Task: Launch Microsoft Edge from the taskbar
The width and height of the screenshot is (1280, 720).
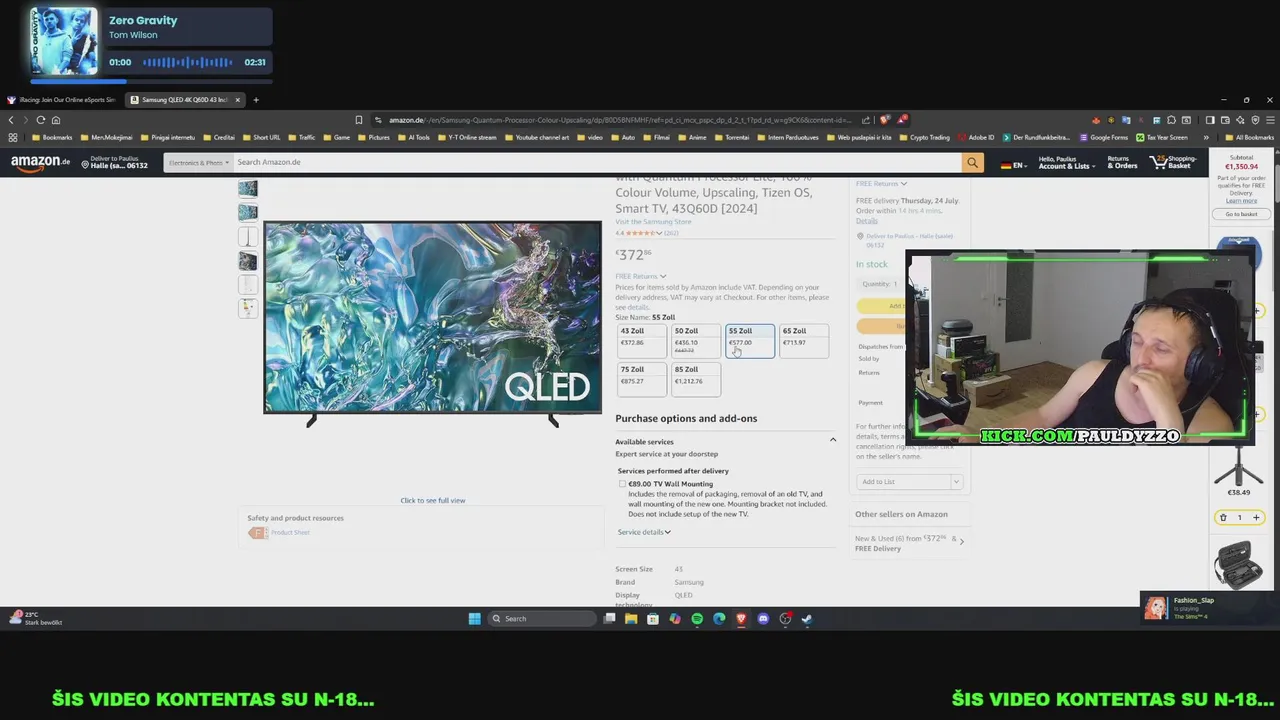Action: (x=719, y=618)
